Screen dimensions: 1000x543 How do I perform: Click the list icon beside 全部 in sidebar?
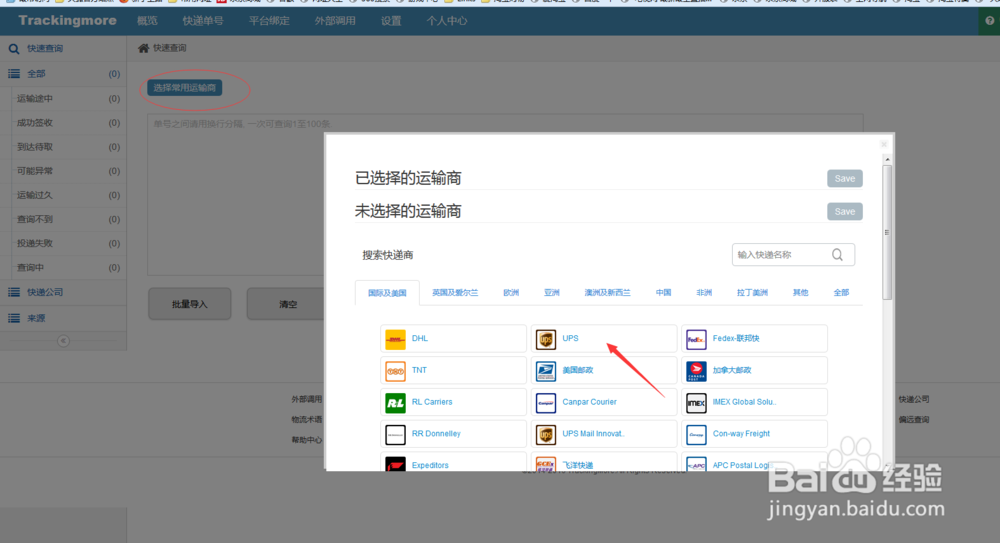14,74
